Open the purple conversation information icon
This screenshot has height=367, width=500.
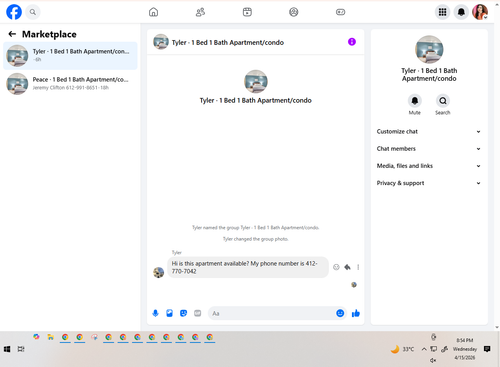(x=352, y=42)
